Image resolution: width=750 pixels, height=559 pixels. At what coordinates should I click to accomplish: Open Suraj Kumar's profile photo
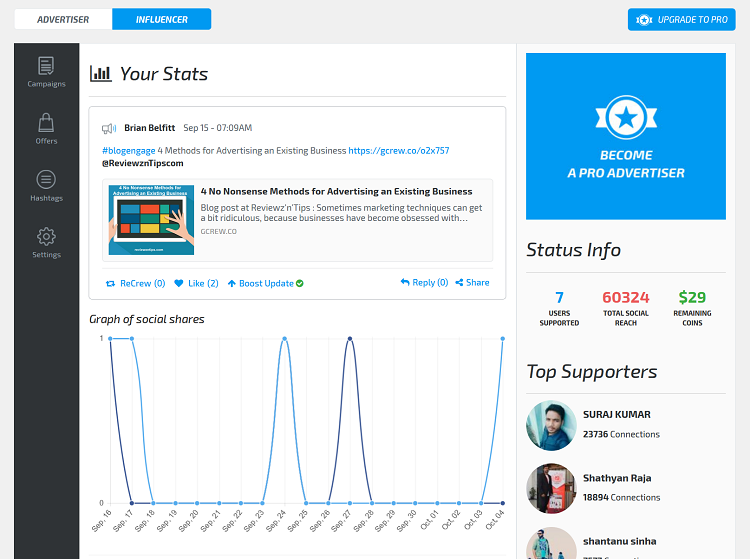coord(551,425)
